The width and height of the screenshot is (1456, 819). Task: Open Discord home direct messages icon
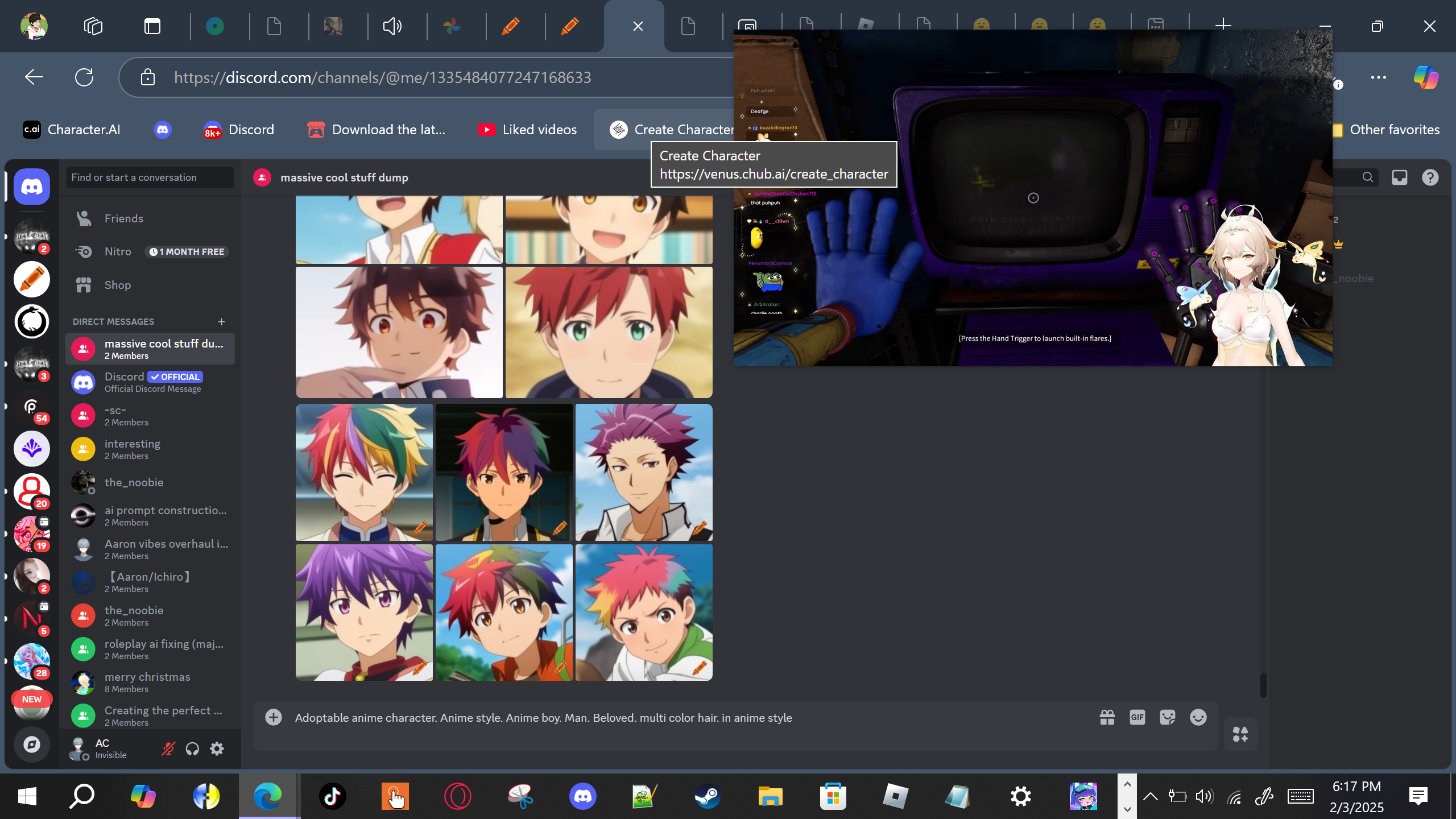click(32, 187)
